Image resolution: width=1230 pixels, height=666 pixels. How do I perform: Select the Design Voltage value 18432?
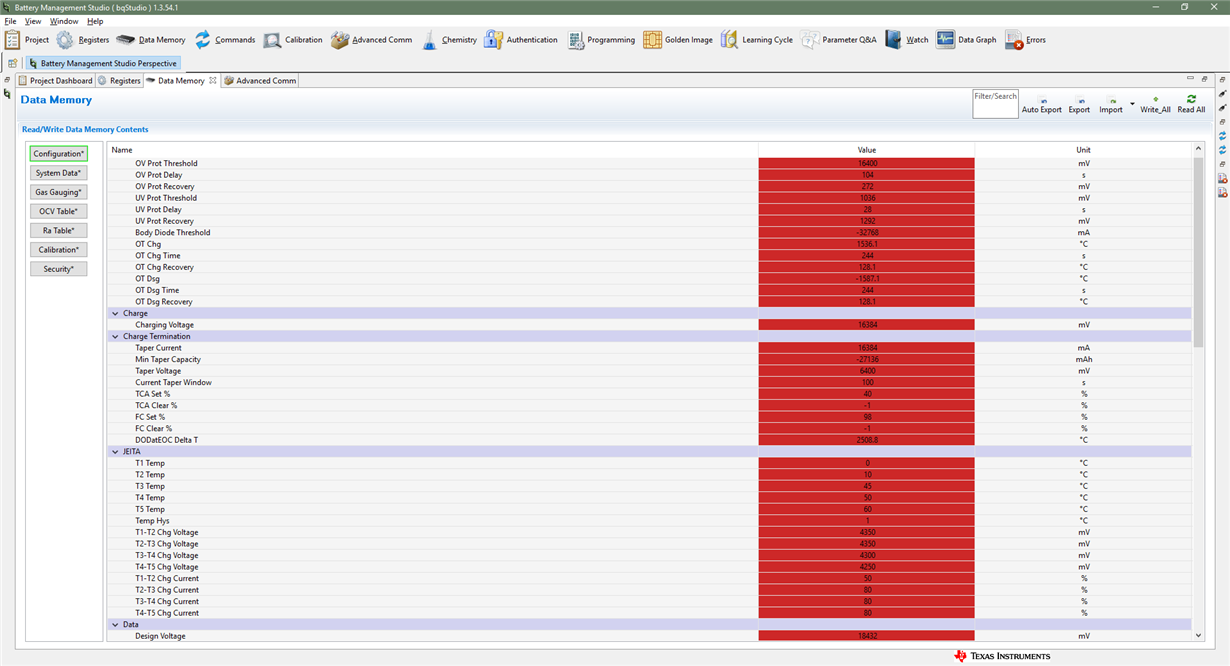tap(866, 636)
